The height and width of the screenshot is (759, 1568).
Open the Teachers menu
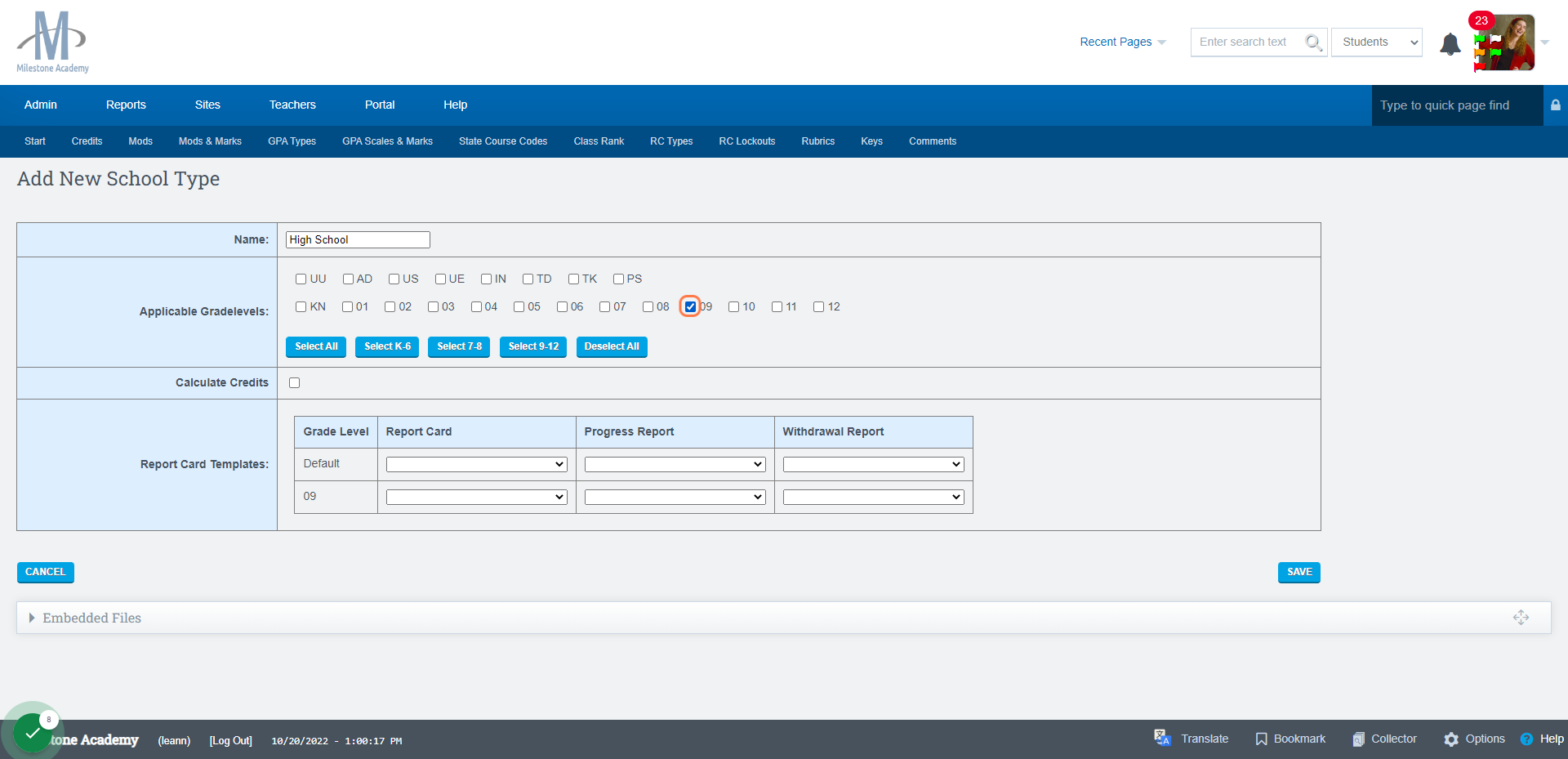click(292, 105)
